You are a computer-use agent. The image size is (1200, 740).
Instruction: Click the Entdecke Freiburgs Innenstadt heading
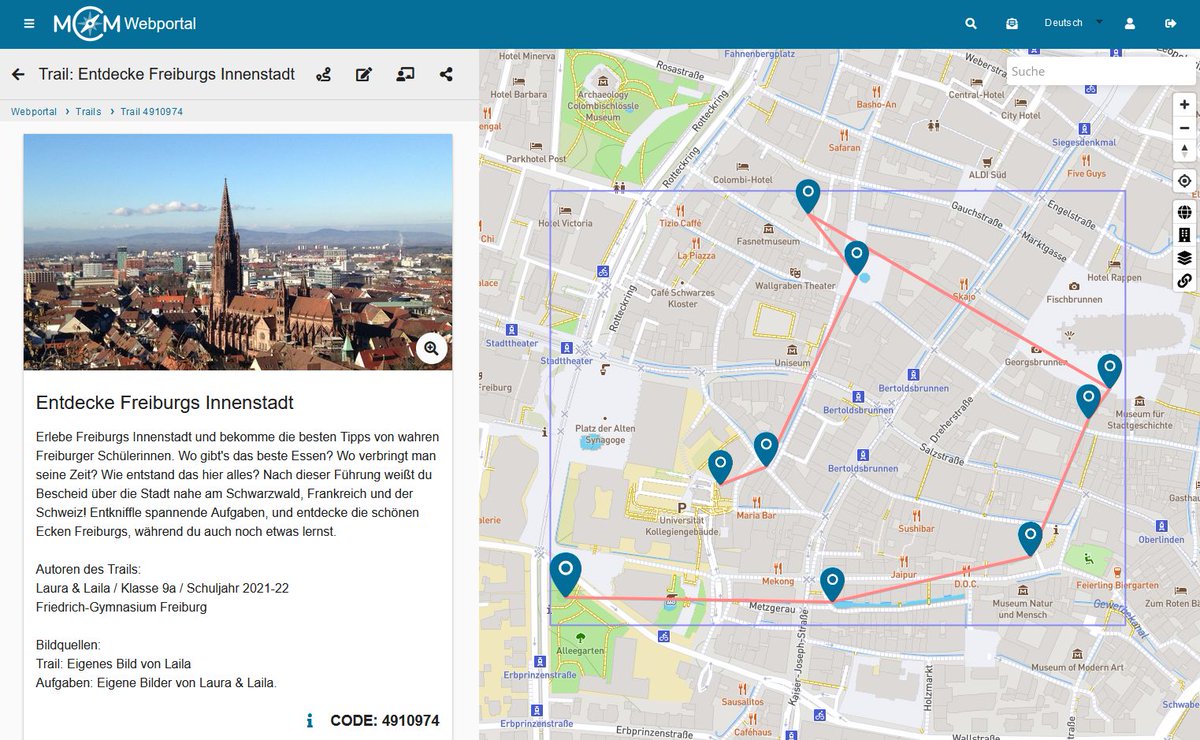click(165, 403)
